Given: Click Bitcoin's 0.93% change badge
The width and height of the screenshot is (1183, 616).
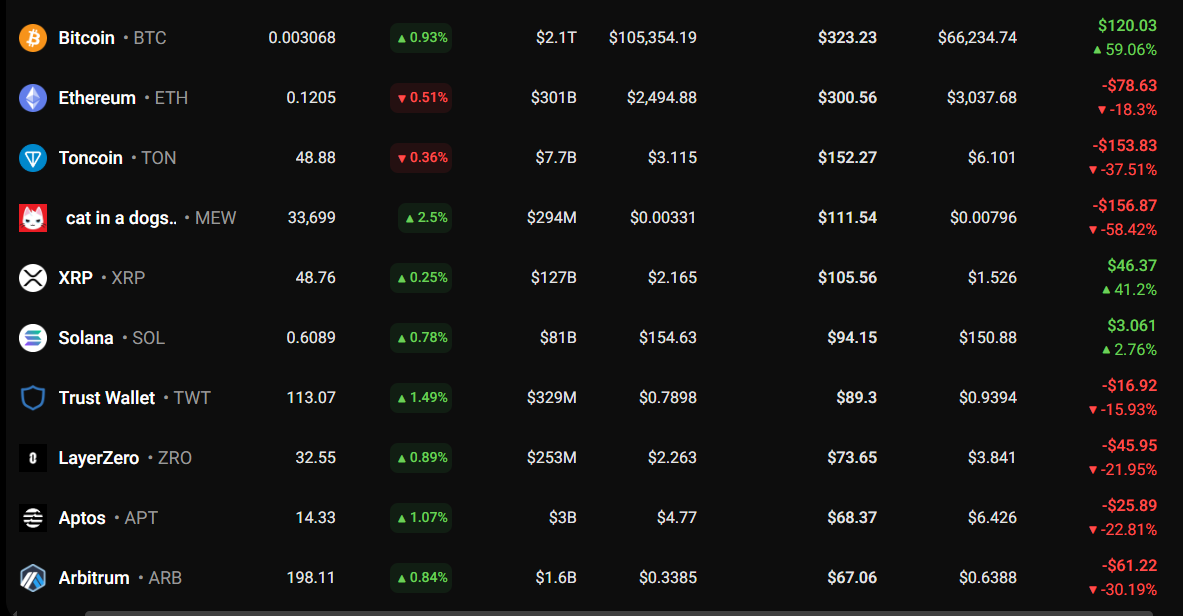Looking at the screenshot, I should coord(421,38).
